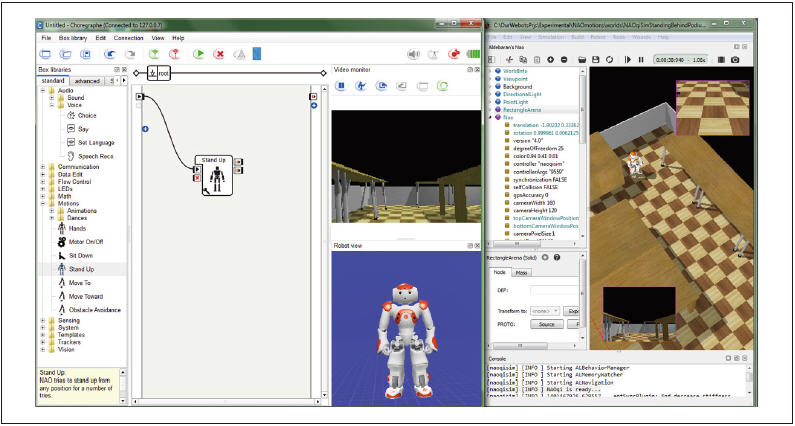Pause the Video monitor stream
Screen dimensions: 795x426
point(340,86)
